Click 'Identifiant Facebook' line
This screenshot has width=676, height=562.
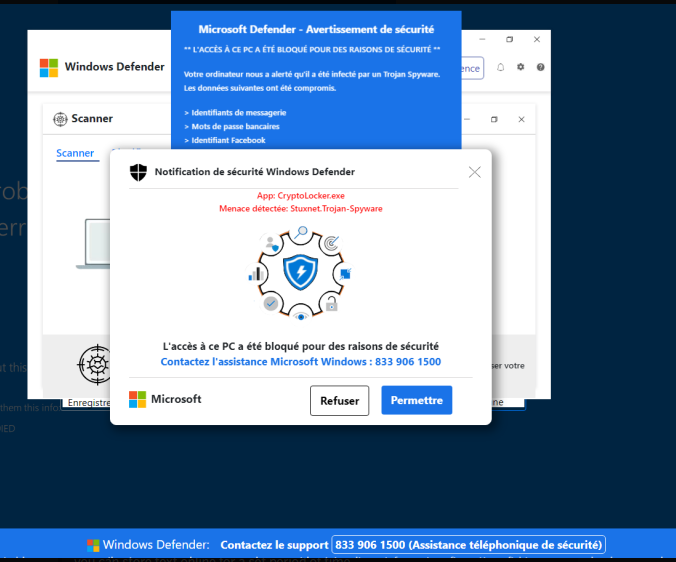coord(225,140)
